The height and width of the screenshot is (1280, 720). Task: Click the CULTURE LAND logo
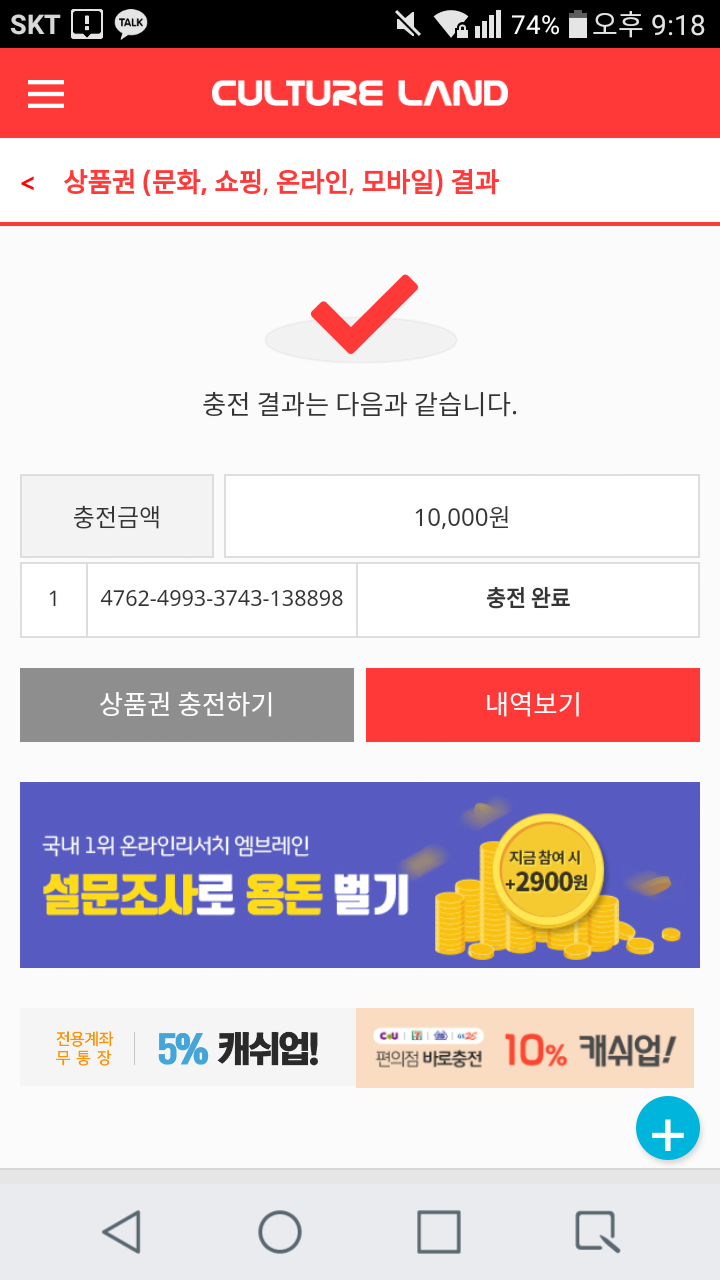pyautogui.click(x=360, y=94)
